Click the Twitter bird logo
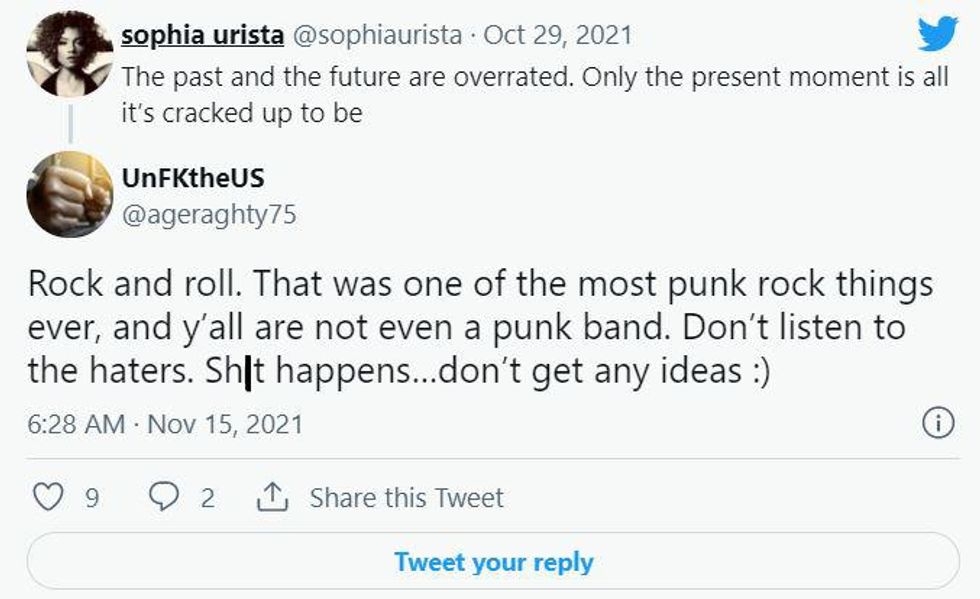 (x=937, y=35)
